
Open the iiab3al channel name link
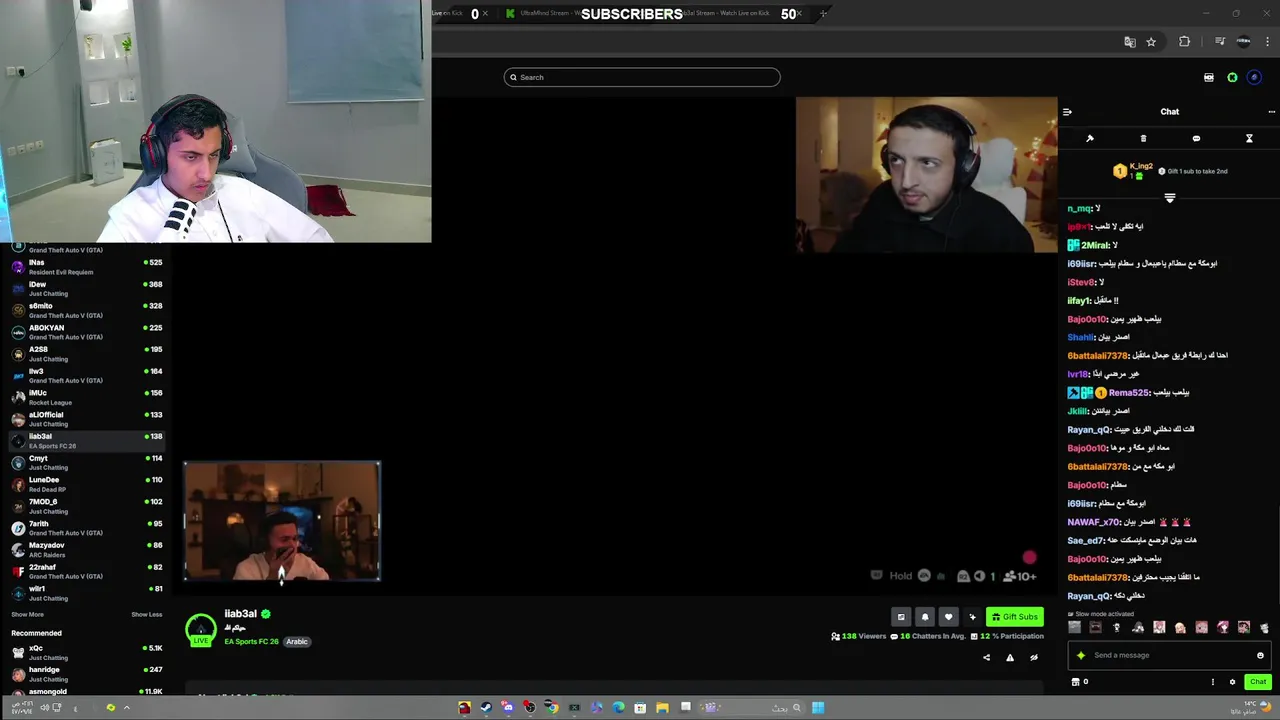(x=240, y=614)
